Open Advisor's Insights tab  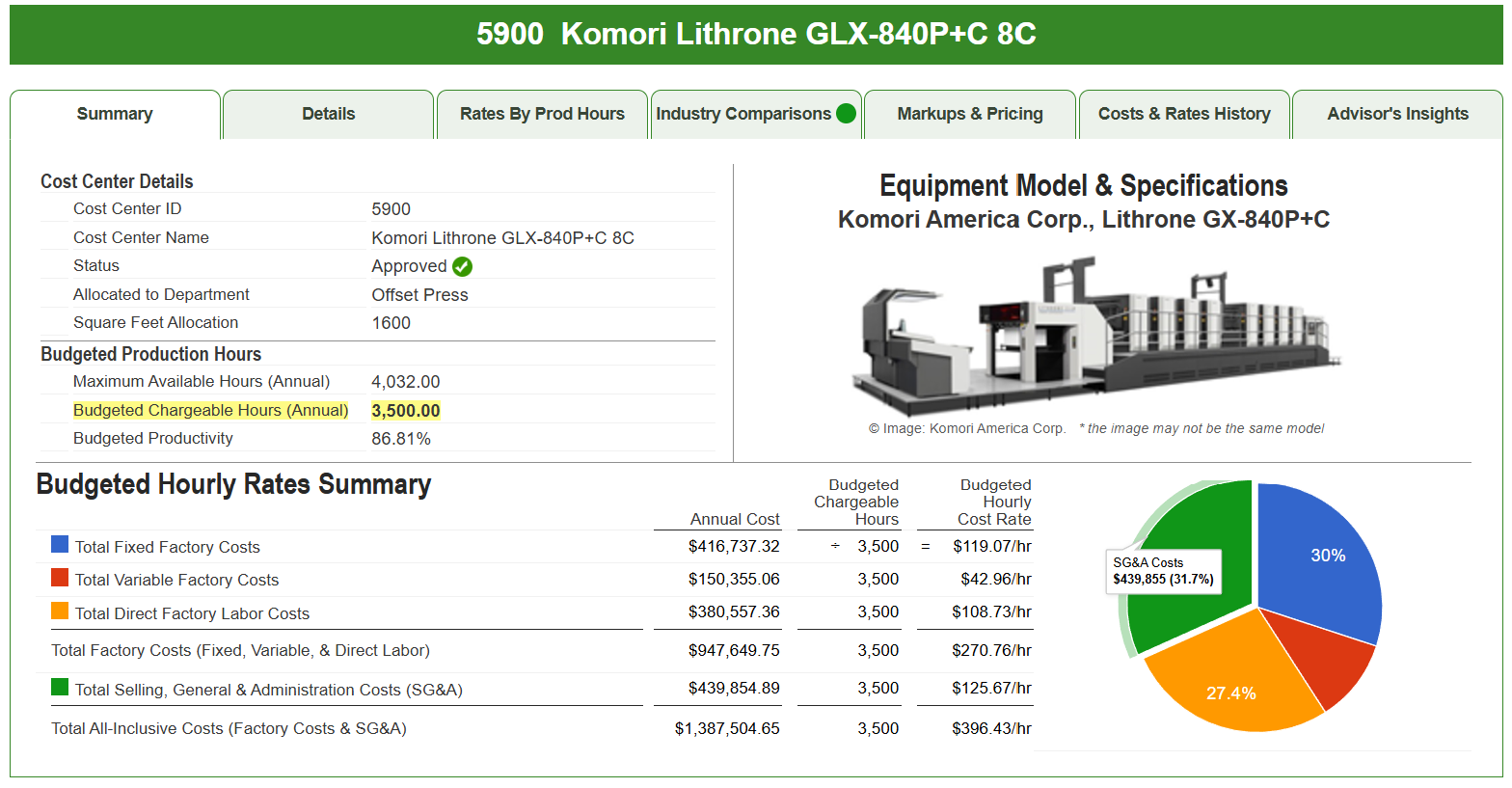point(1397,114)
